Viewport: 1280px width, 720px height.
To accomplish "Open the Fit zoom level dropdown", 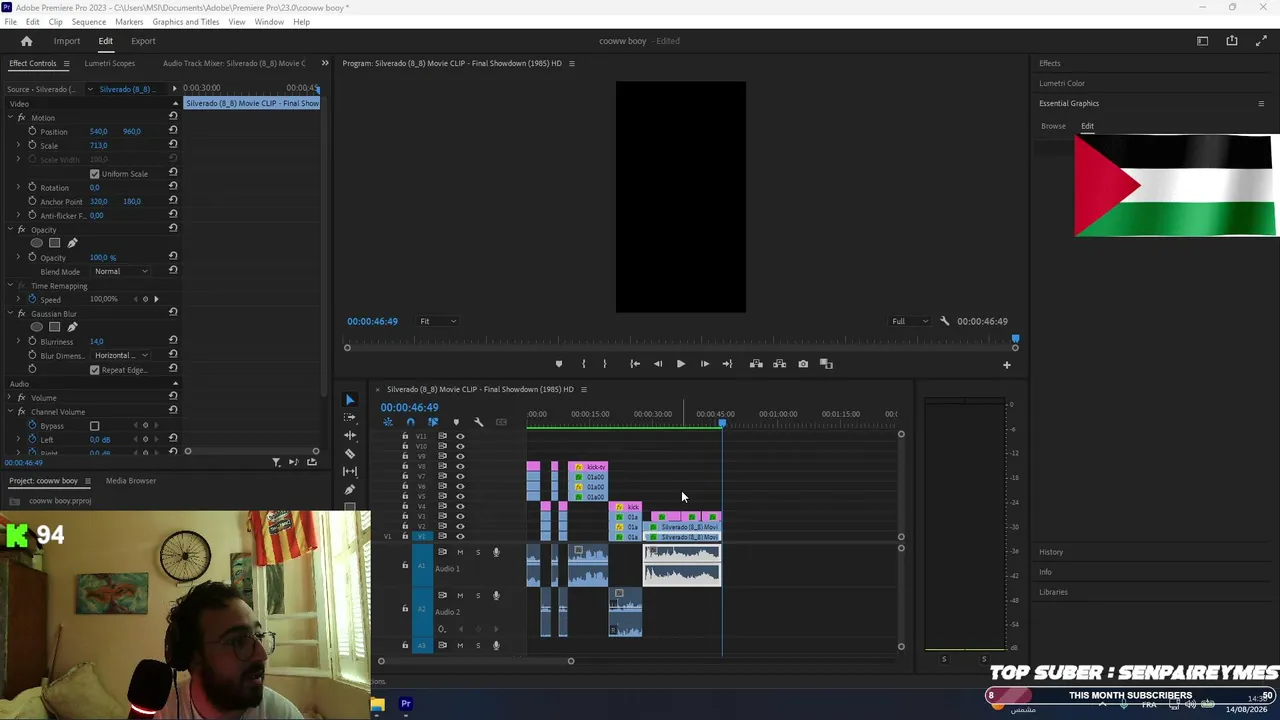I will (438, 321).
